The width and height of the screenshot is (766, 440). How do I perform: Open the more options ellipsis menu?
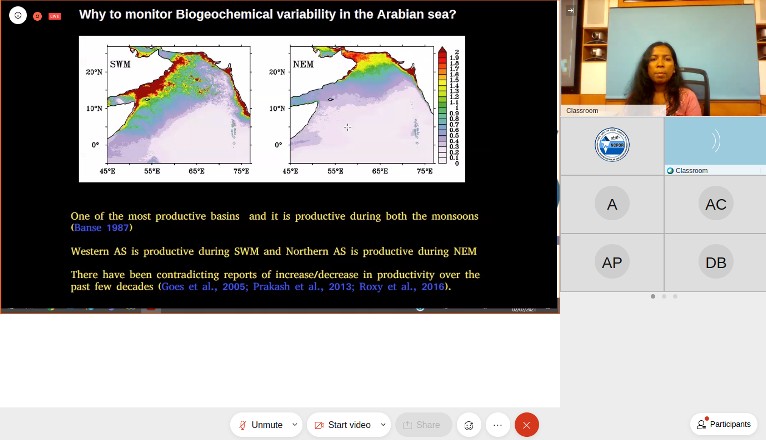(x=498, y=425)
